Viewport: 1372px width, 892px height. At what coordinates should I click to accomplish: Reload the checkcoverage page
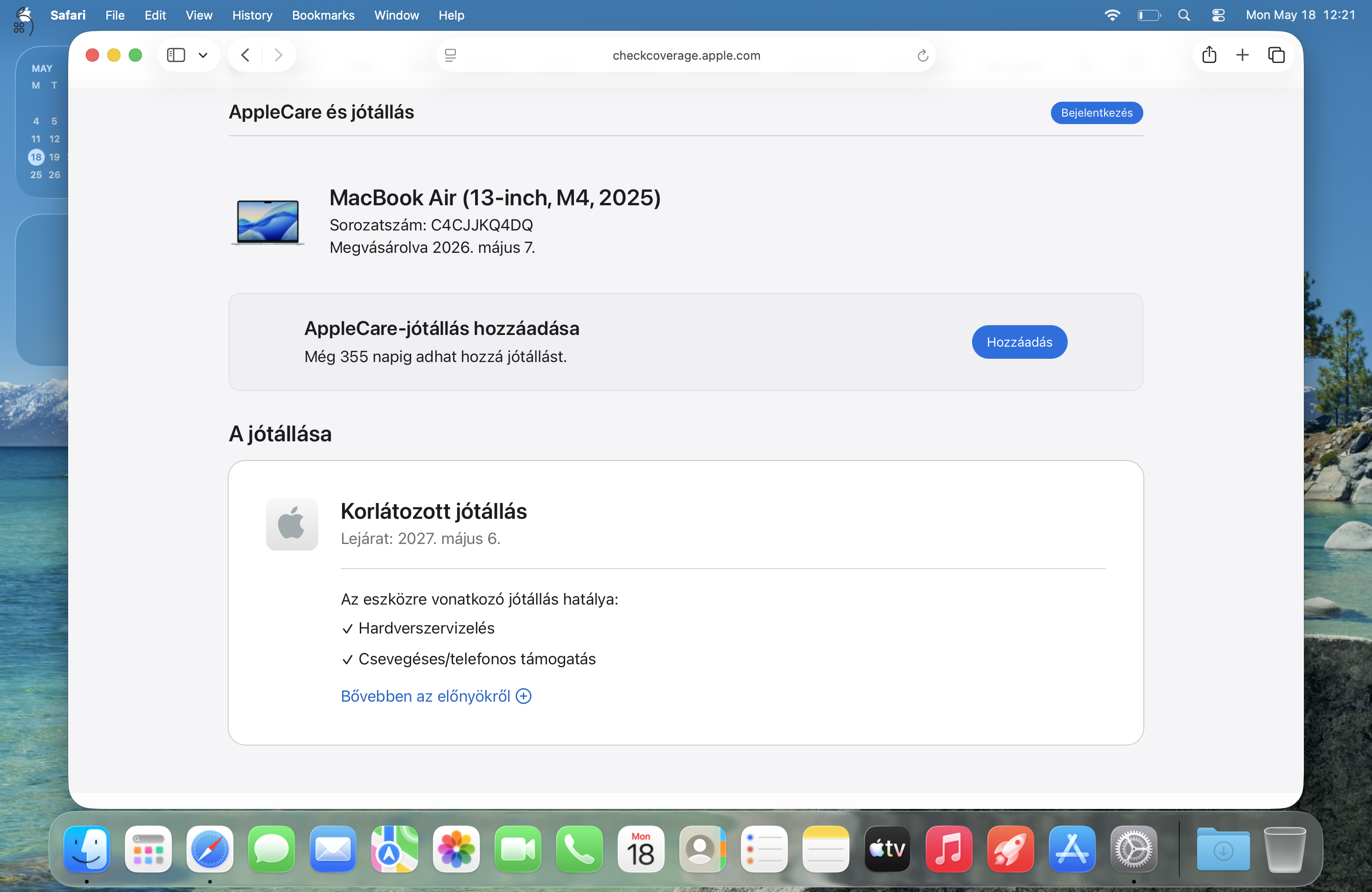pyautogui.click(x=922, y=56)
